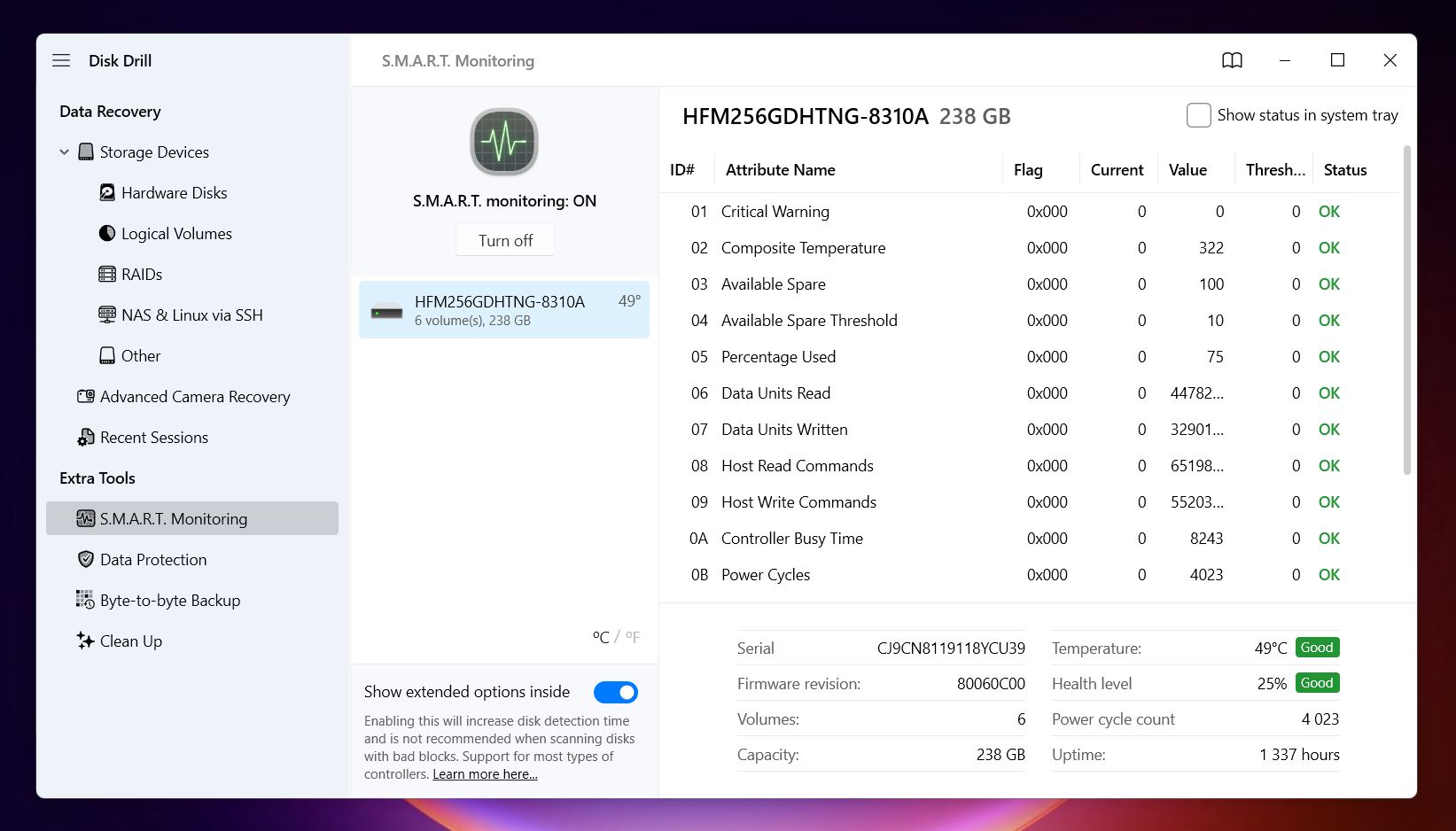Select the Host Write Commands row

tap(1030, 502)
